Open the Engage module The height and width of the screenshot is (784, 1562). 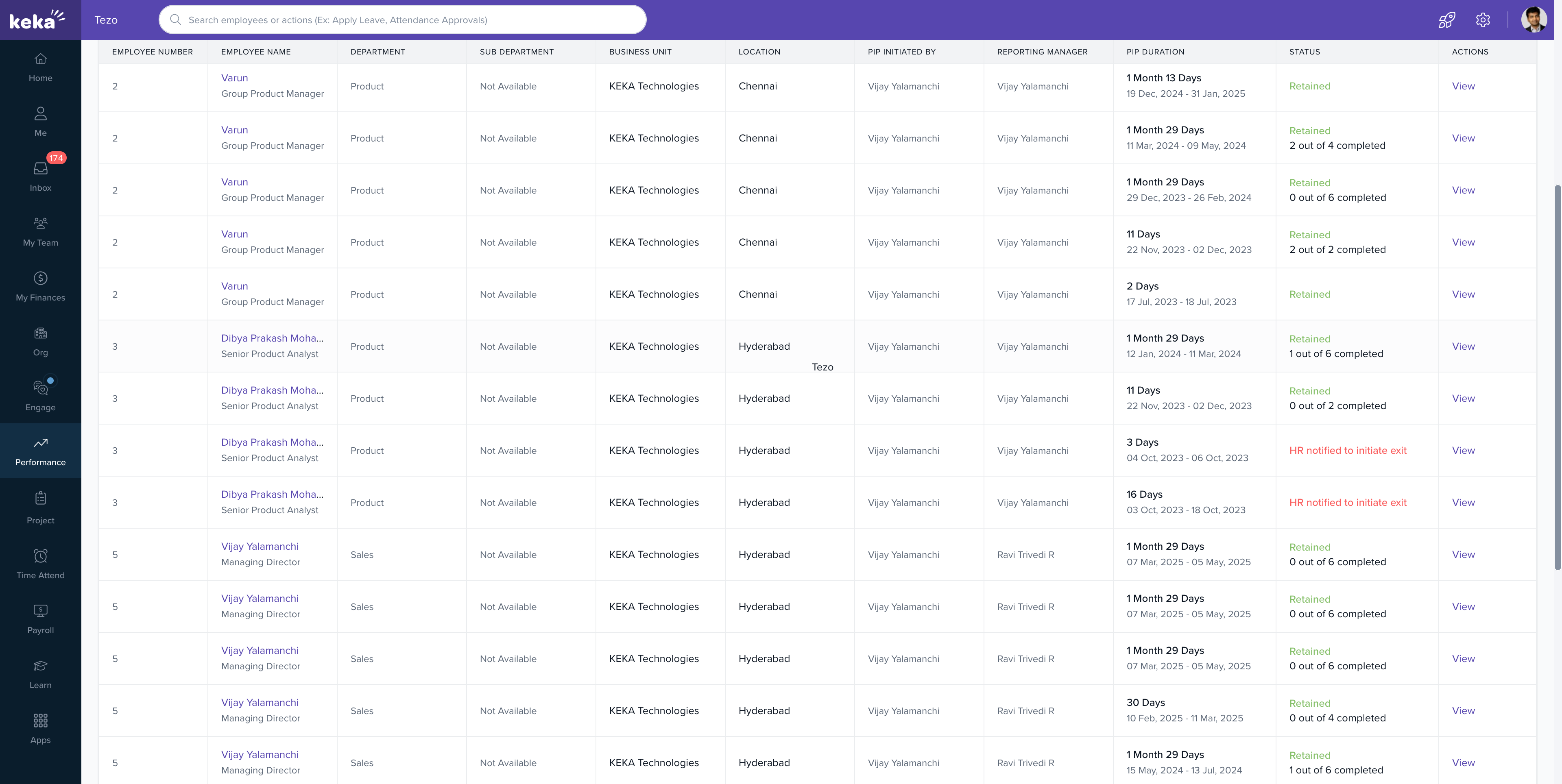[40, 396]
